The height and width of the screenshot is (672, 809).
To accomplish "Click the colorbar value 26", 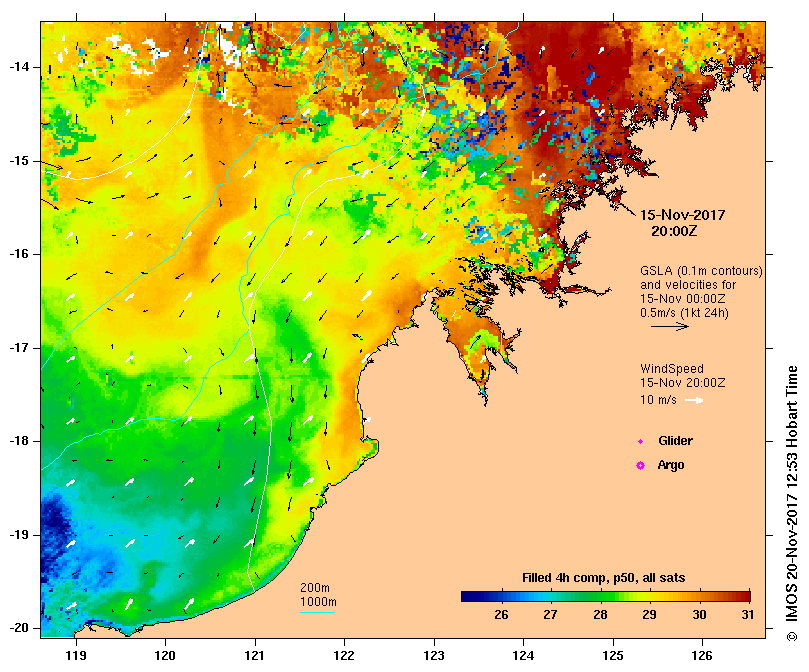I will 501,615.
